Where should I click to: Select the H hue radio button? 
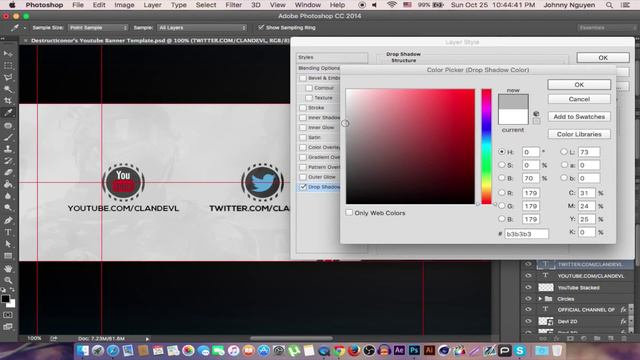tap(502, 151)
